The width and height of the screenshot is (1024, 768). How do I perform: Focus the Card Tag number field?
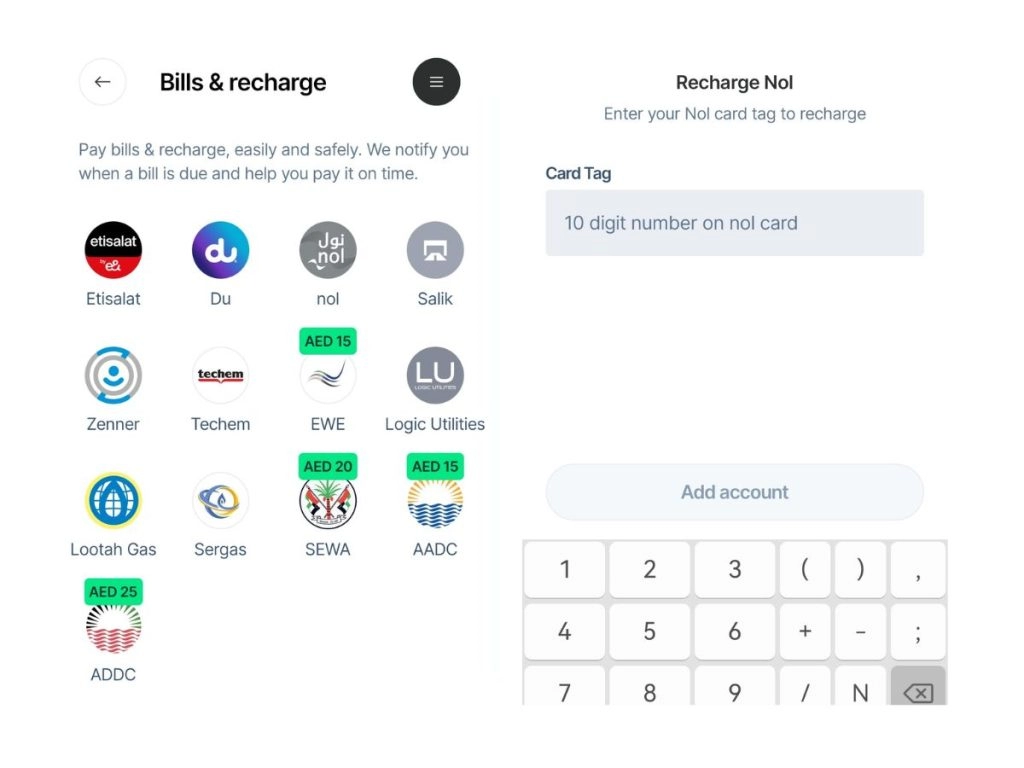734,223
